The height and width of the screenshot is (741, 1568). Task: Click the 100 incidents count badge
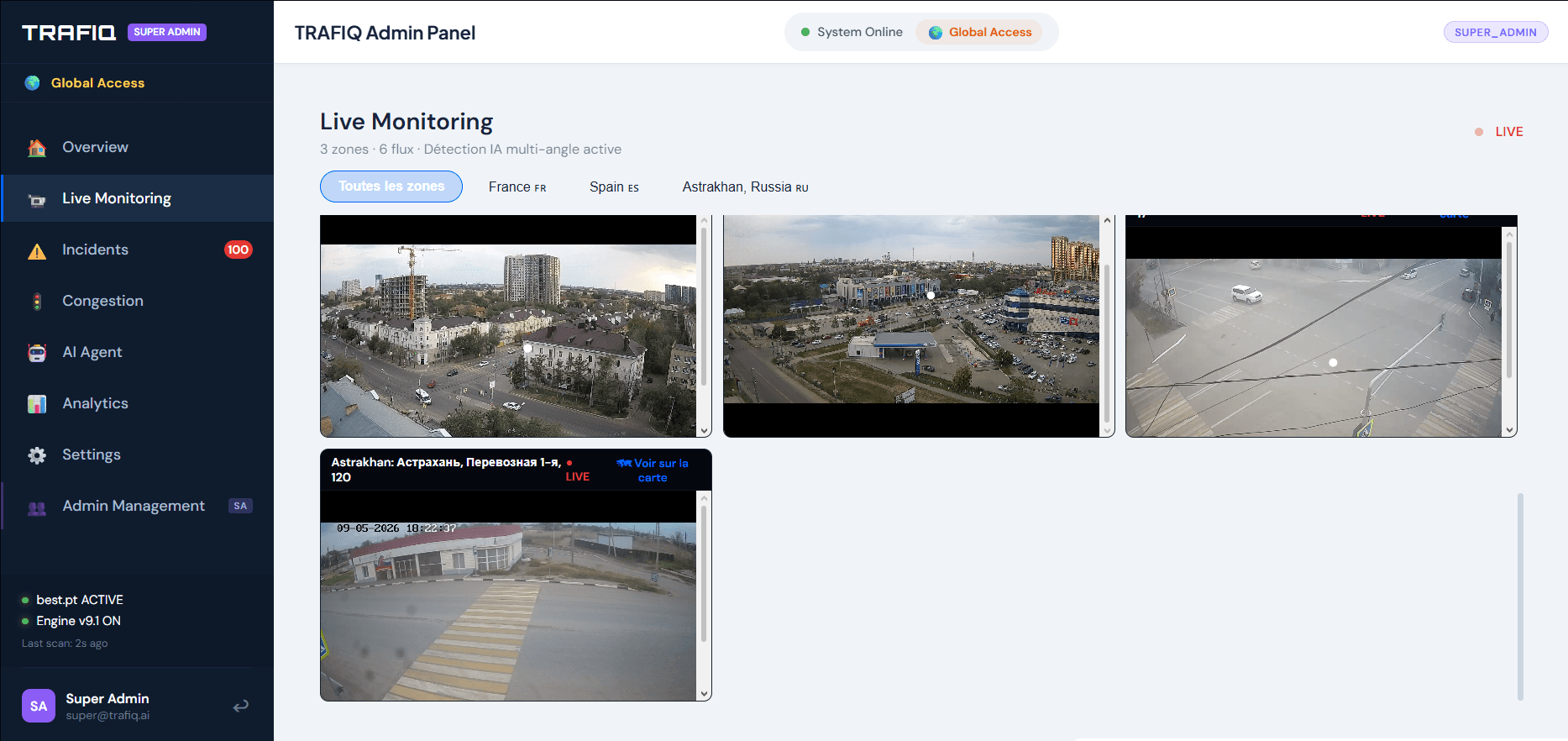238,250
